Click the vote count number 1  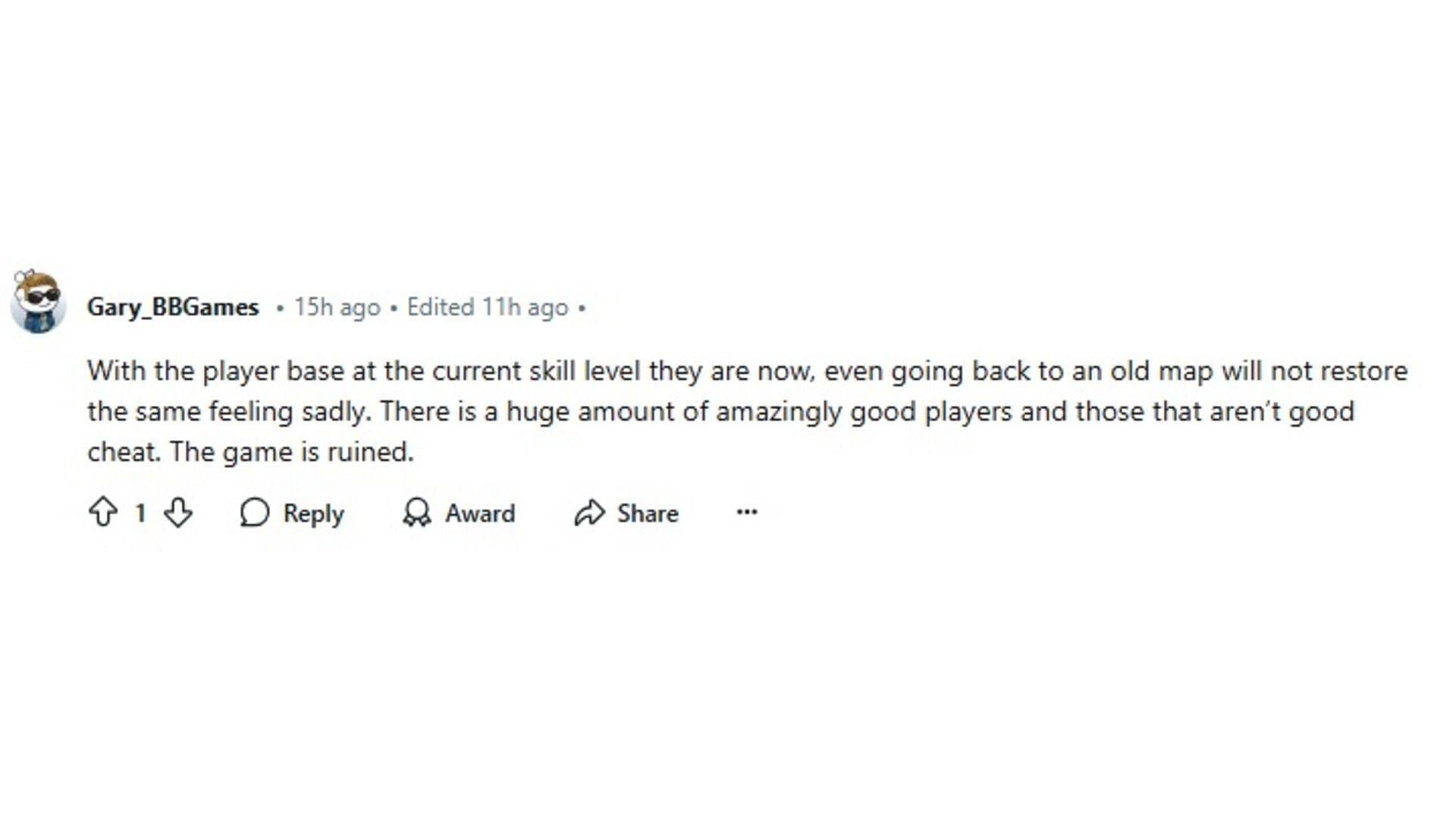(x=140, y=513)
